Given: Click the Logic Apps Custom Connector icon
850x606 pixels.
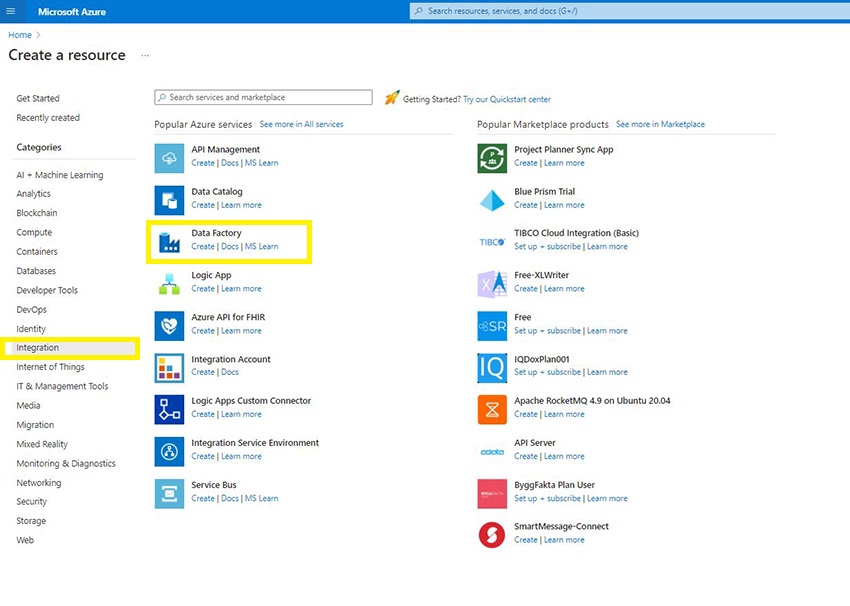Looking at the screenshot, I should click(x=169, y=410).
